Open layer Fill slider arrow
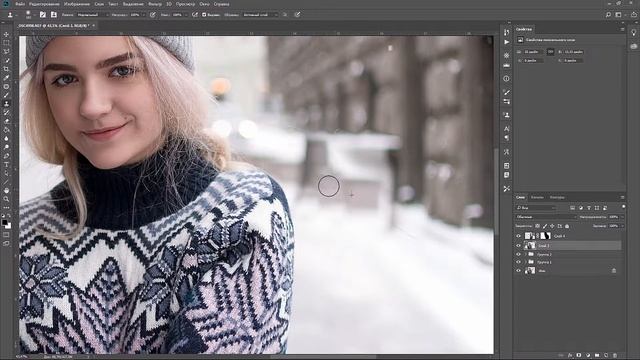This screenshot has width=640, height=360. pyautogui.click(x=622, y=226)
